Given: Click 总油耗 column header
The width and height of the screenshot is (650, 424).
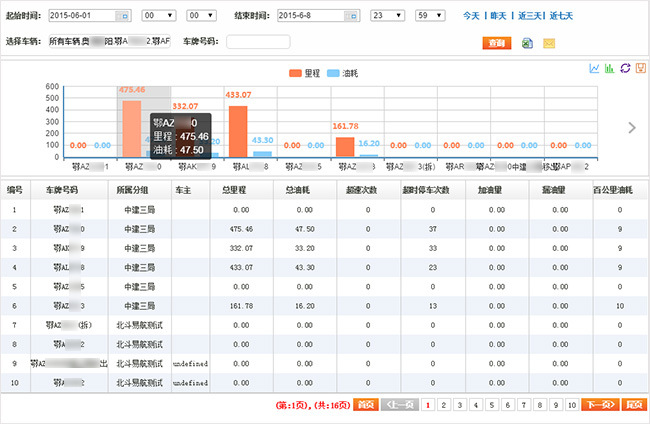Looking at the screenshot, I should click(305, 190).
